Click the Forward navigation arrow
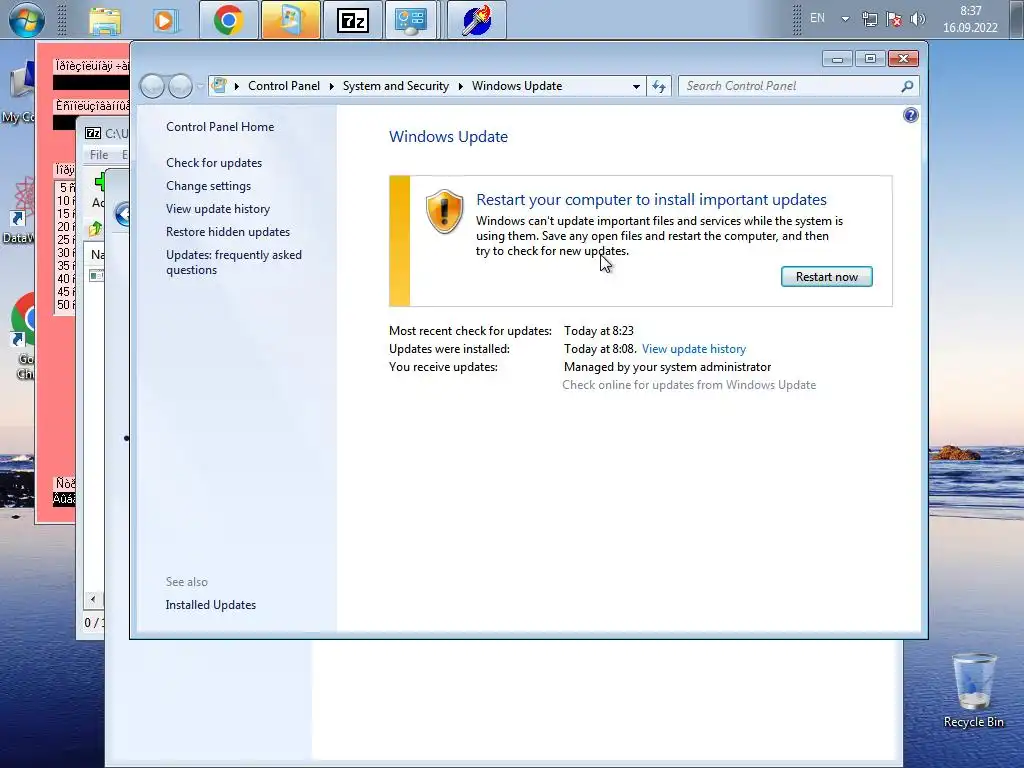Image resolution: width=1024 pixels, height=768 pixels. click(x=180, y=86)
